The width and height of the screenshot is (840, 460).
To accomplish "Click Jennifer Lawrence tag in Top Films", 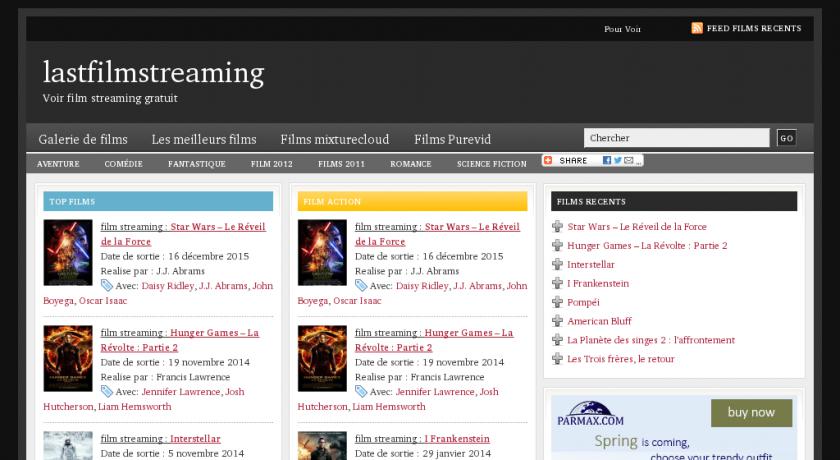I will (x=181, y=392).
